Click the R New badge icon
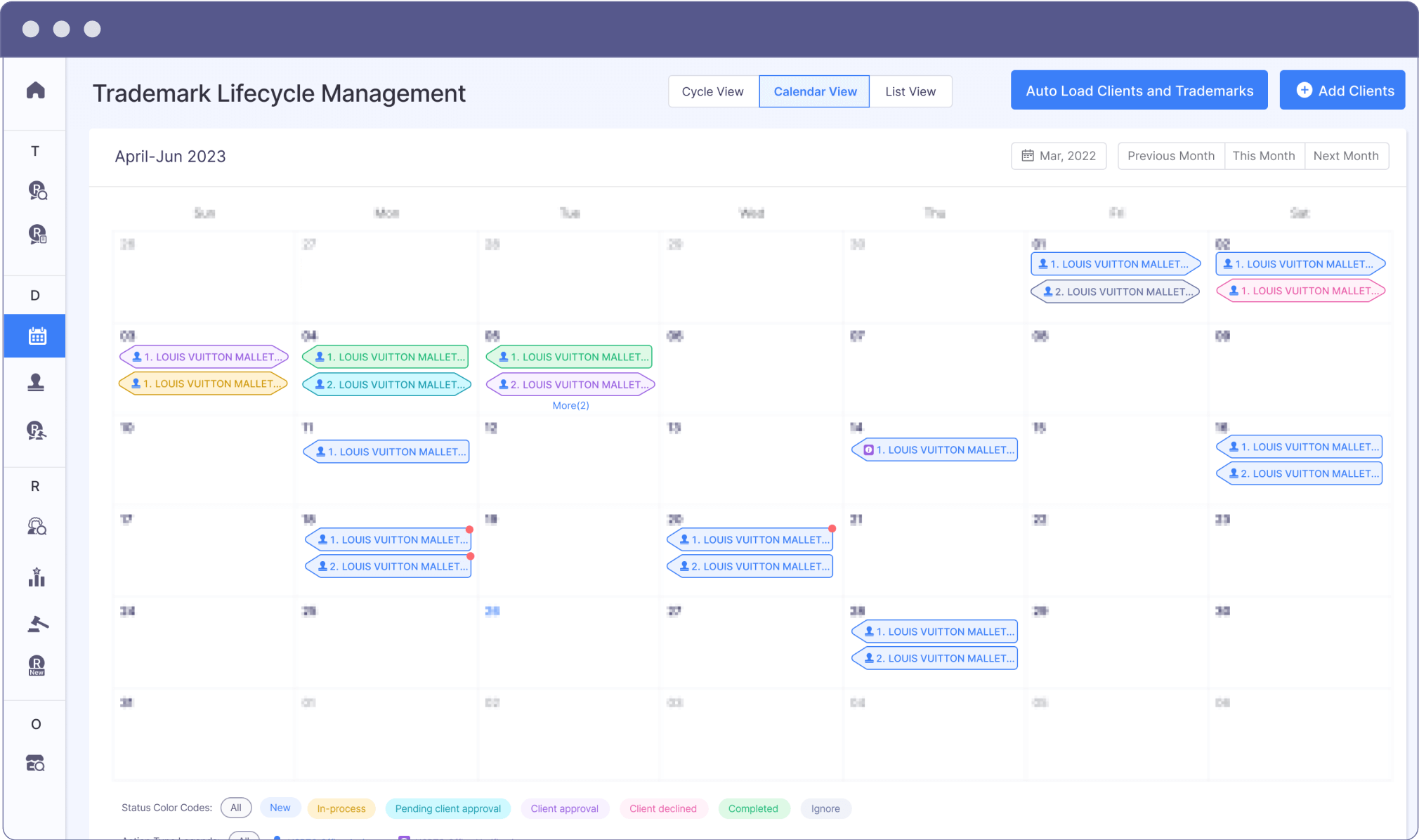Viewport: 1419px width, 840px height. click(37, 665)
